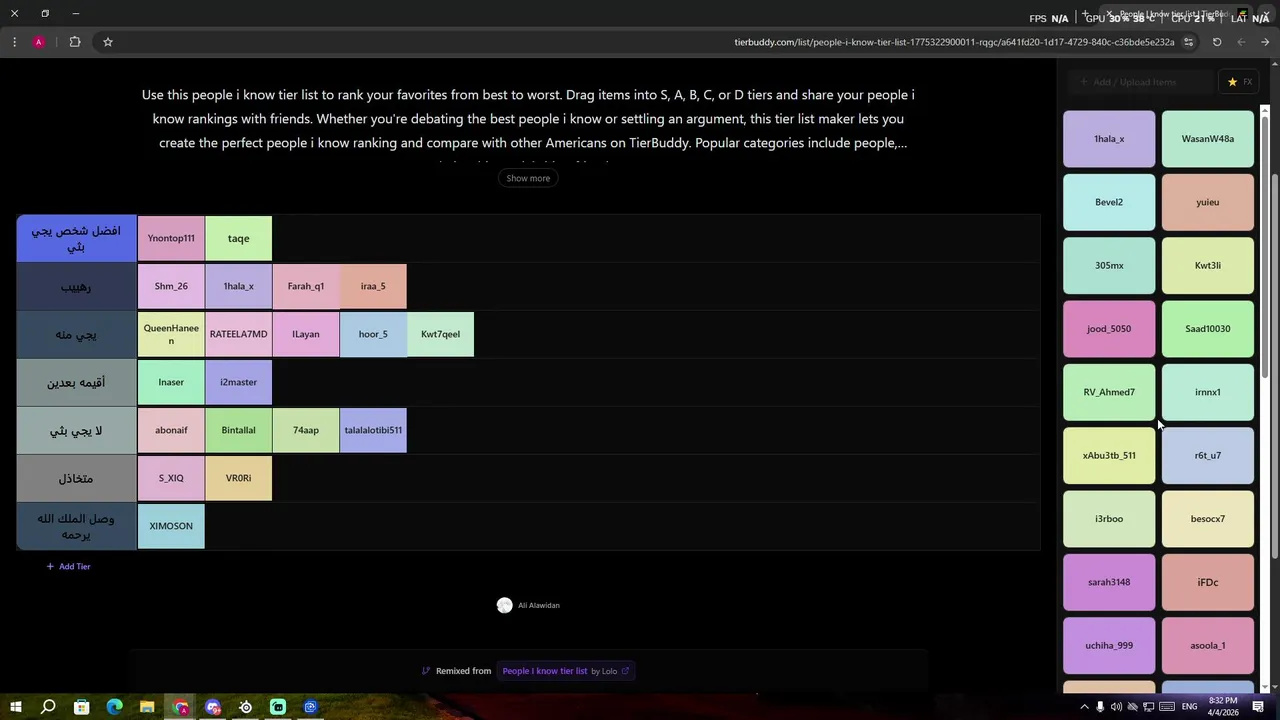The width and height of the screenshot is (1280, 720).
Task: Select the i2master item tile
Action: pyautogui.click(x=238, y=383)
